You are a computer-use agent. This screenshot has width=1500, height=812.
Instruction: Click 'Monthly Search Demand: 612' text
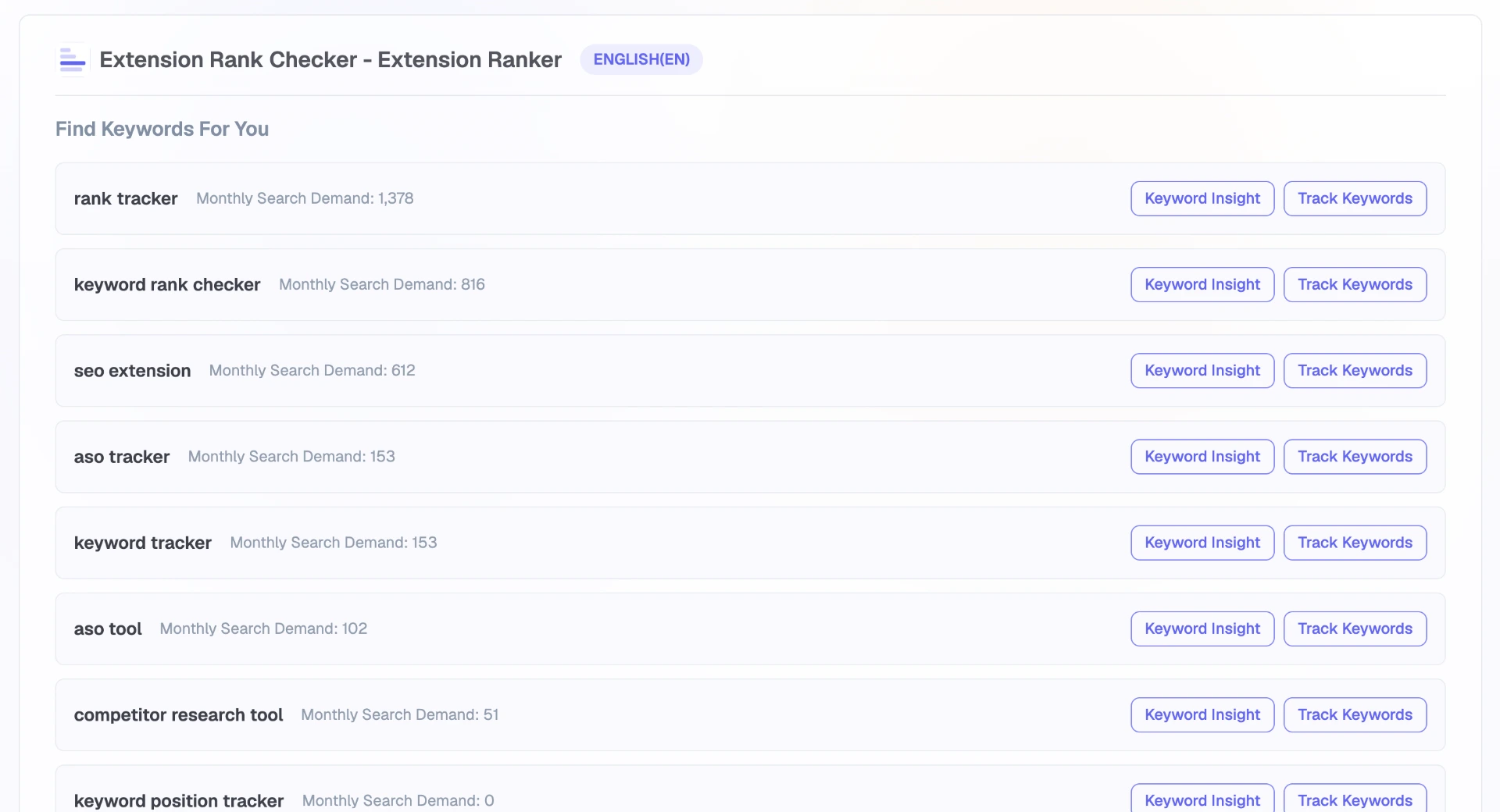point(312,370)
